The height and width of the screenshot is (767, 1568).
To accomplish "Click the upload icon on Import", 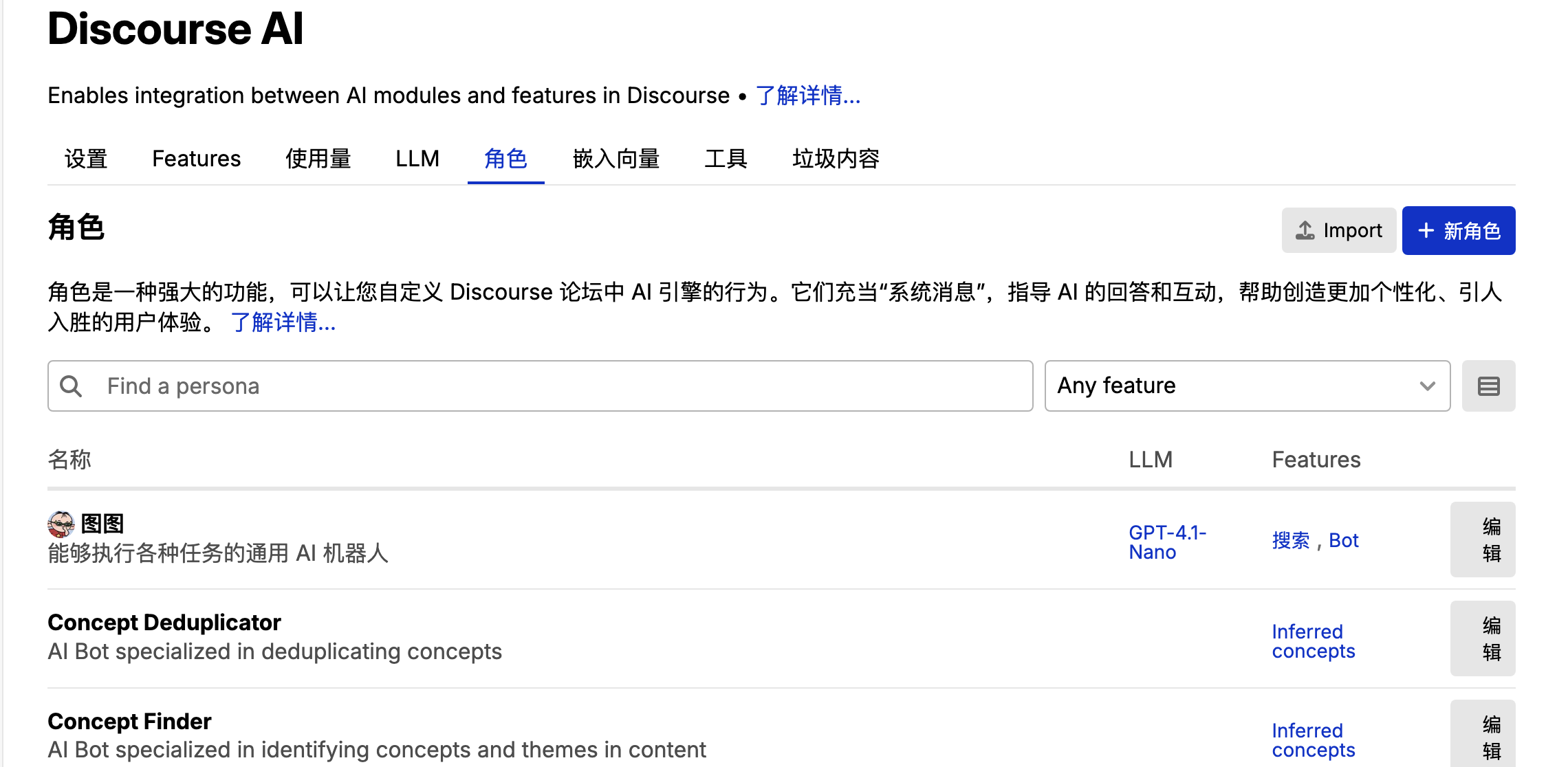I will tap(1305, 230).
